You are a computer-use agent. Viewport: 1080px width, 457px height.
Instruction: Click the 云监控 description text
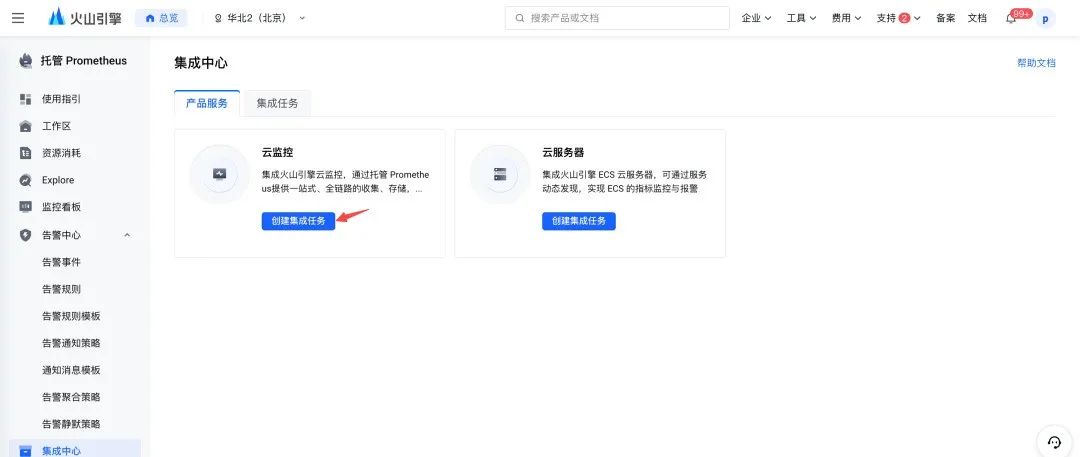345,181
